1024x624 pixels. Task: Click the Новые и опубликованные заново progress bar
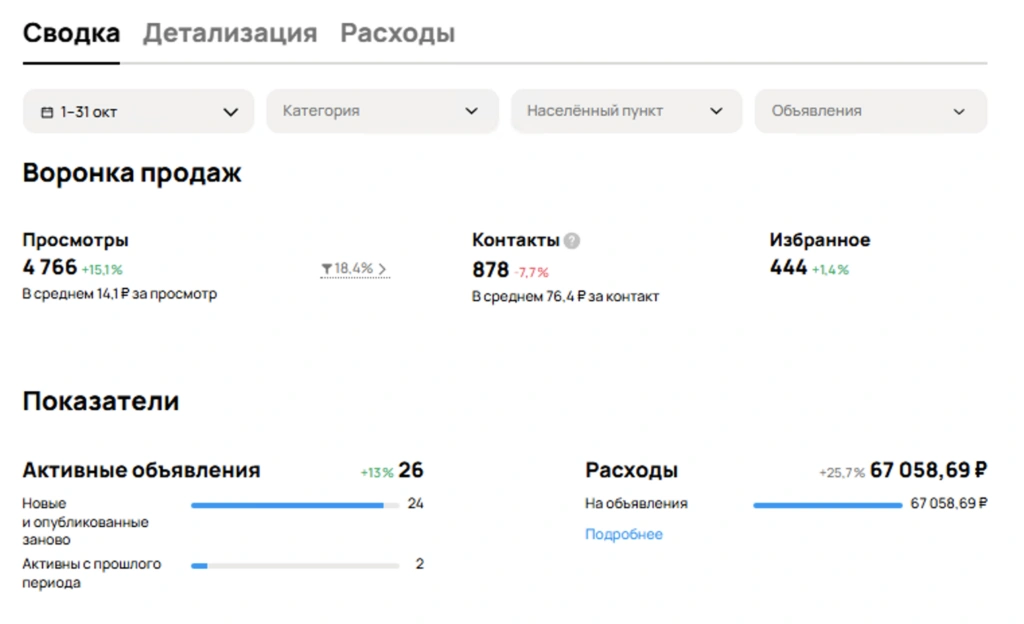point(295,505)
